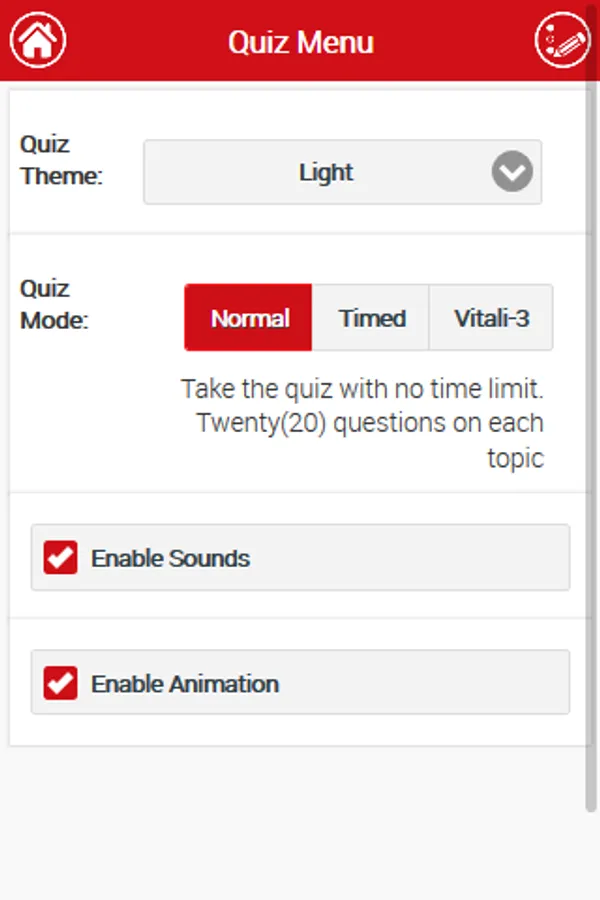Click the blank area below the settings panel
This screenshot has width=600, height=900.
point(300,820)
